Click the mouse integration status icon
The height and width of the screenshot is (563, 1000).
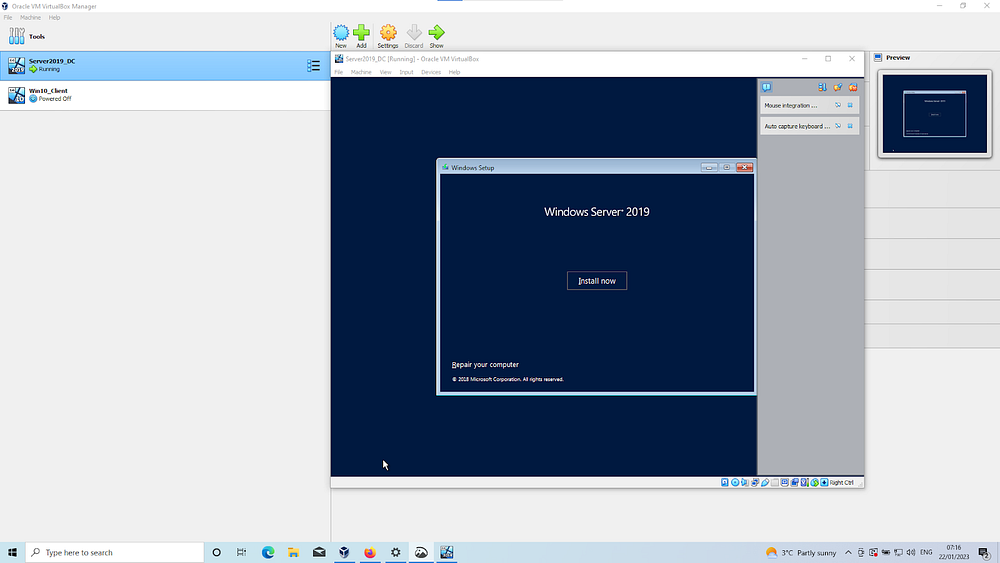click(x=814, y=483)
